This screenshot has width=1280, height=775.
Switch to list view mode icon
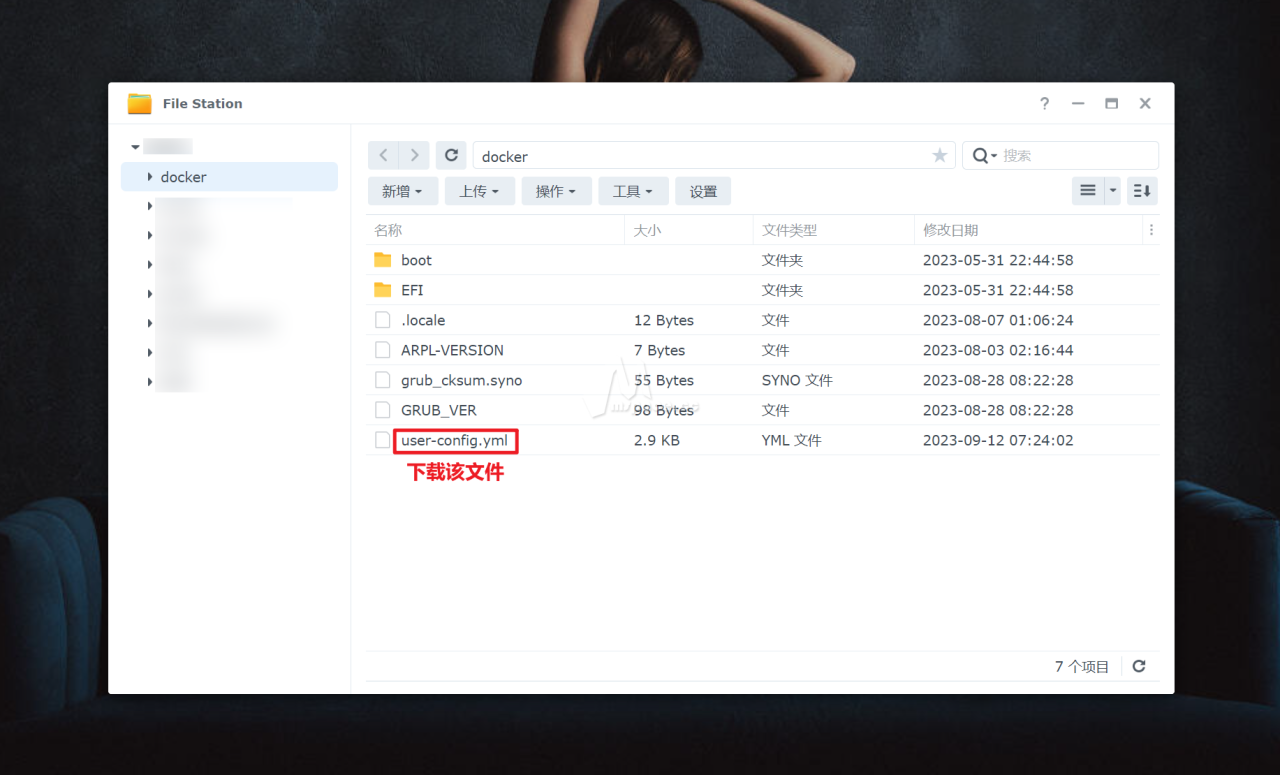pos(1087,190)
